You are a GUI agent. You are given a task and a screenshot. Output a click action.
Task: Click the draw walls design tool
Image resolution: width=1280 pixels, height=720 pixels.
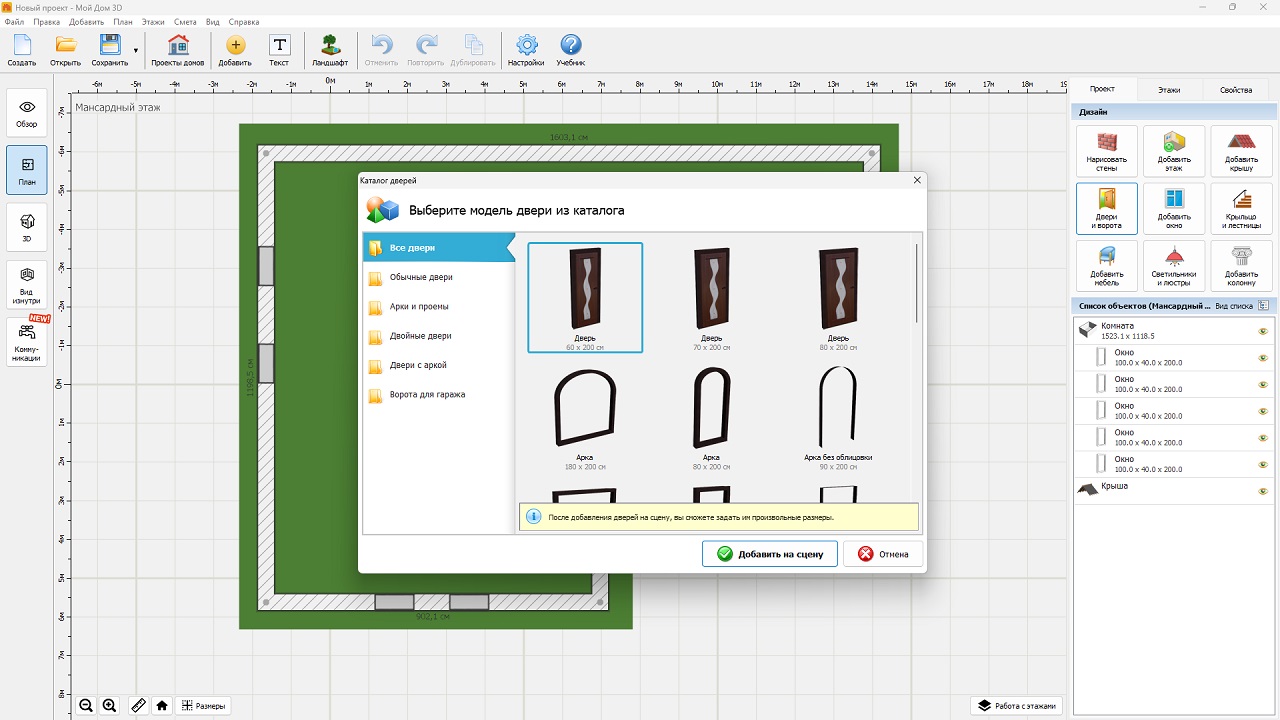pyautogui.click(x=1107, y=151)
